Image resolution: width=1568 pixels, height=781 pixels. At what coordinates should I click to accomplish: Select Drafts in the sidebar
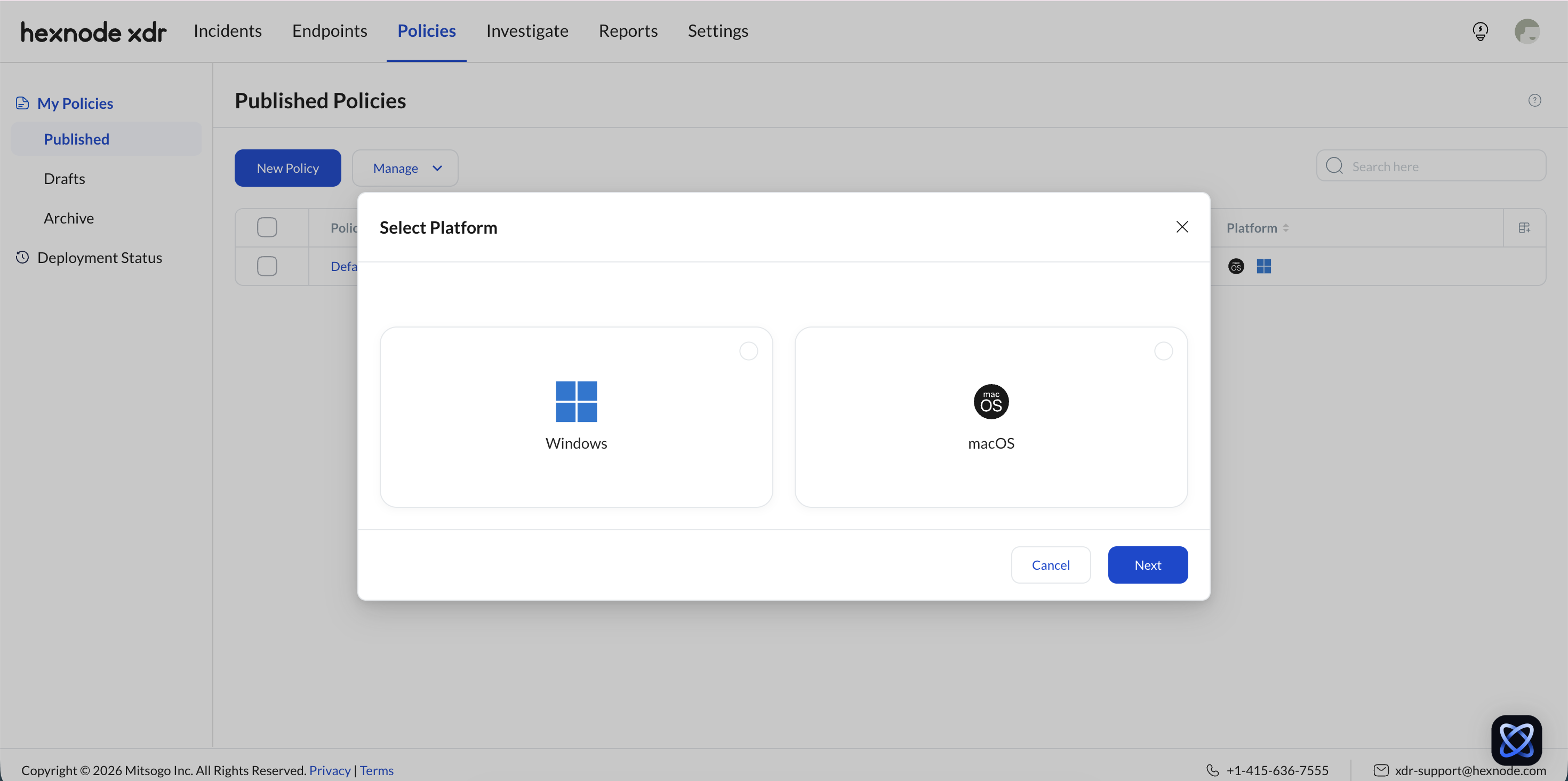pos(65,178)
